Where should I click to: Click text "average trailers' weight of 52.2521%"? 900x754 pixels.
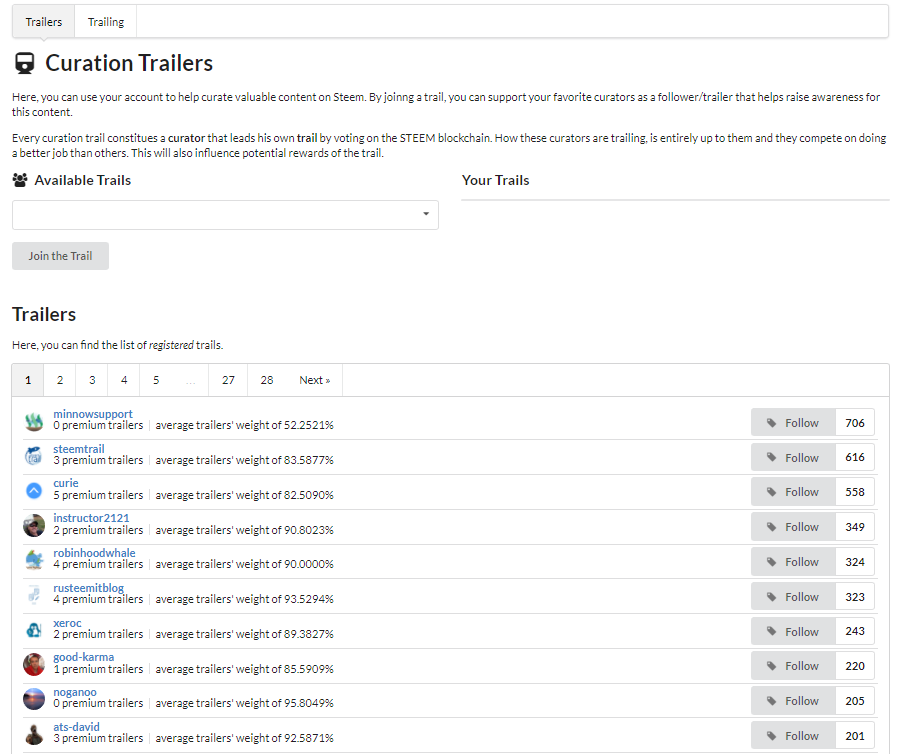coord(245,425)
